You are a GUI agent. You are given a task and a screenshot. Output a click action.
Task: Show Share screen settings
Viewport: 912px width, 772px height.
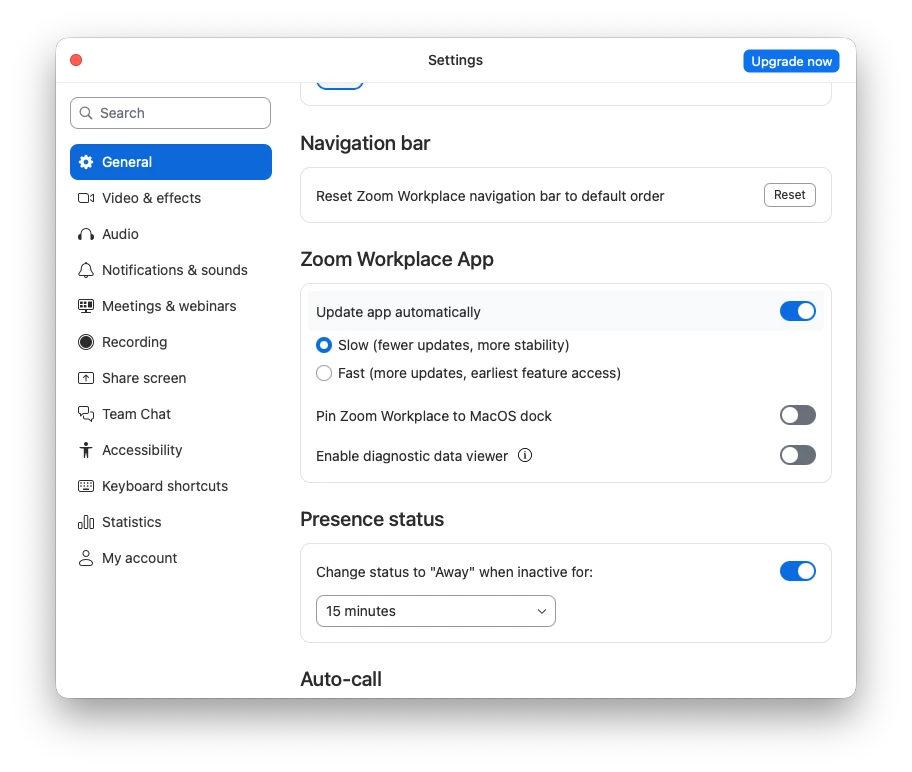(171, 378)
